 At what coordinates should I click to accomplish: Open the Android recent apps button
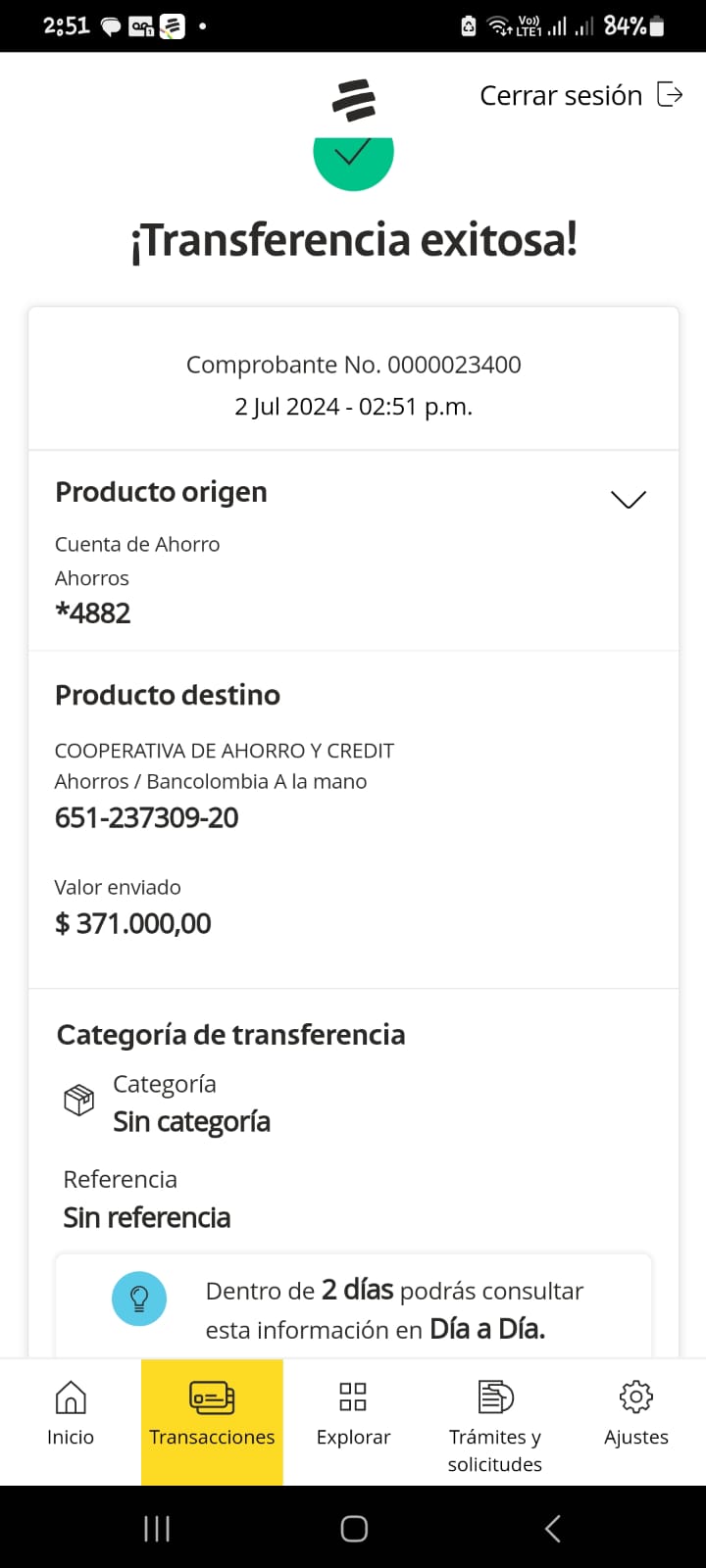(157, 1528)
